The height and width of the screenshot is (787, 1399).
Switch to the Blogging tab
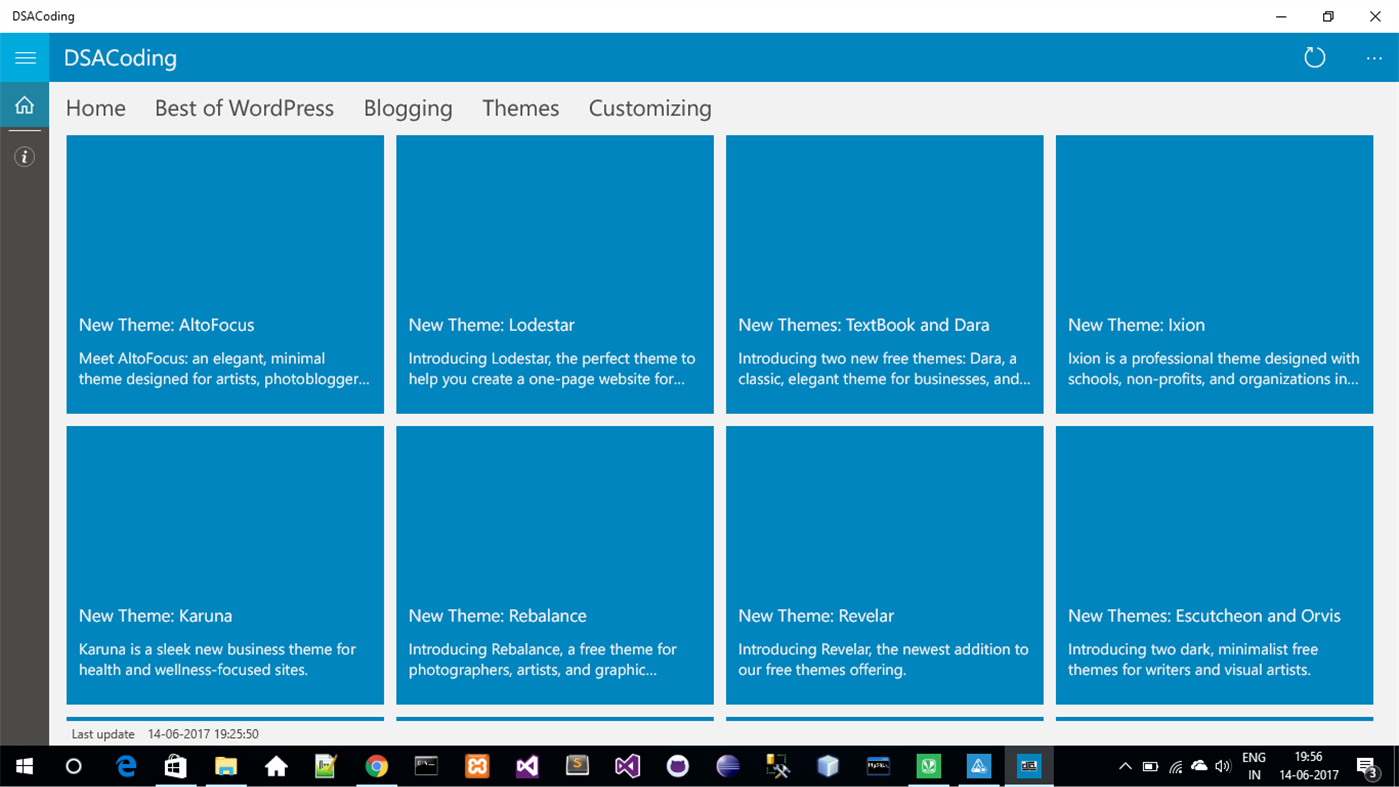point(407,108)
